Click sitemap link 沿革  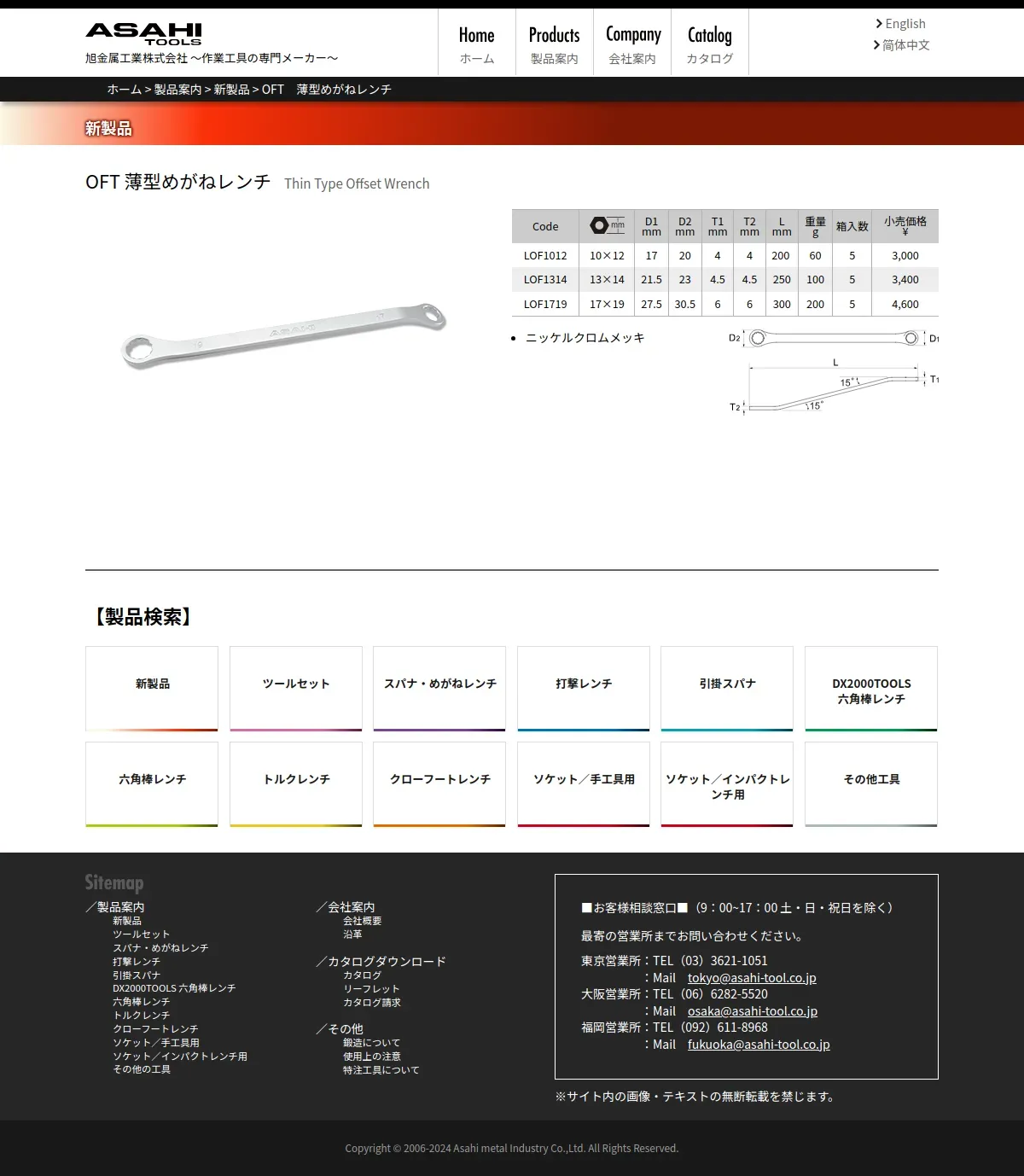point(352,934)
